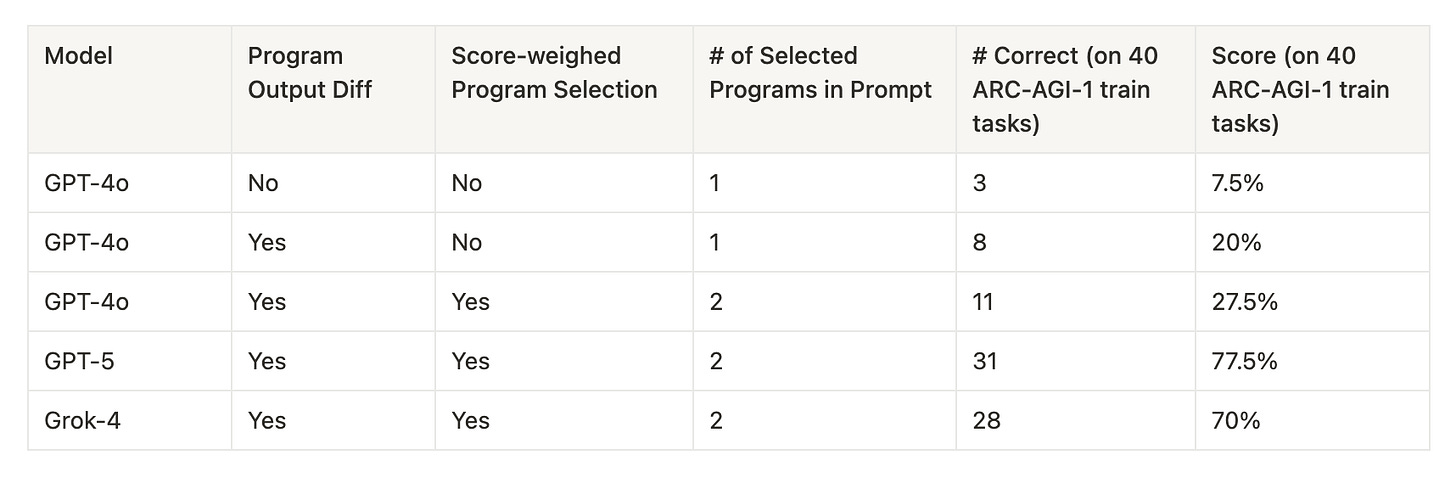Image resolution: width=1456 pixels, height=479 pixels.
Task: Select the Grok-4 model cell
Action: 130,420
